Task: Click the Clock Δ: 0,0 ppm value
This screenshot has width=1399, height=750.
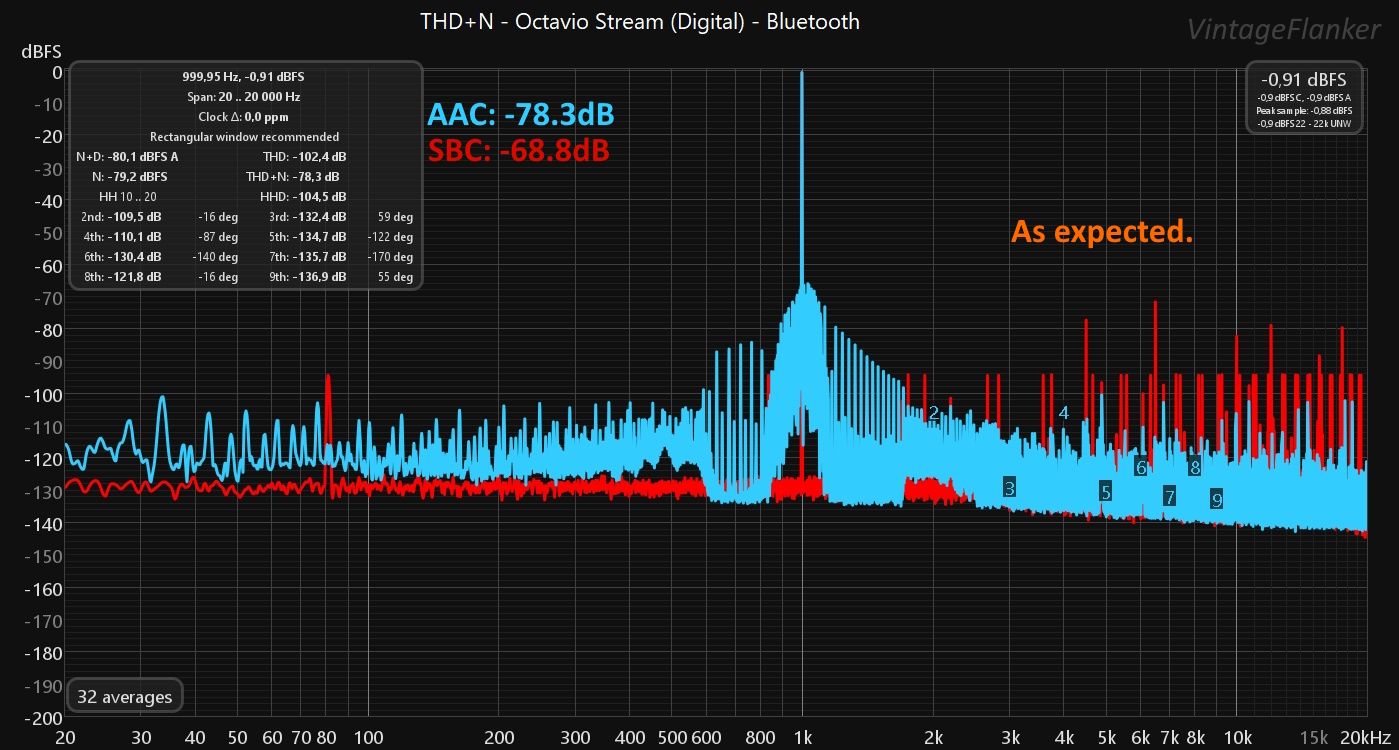Action: tap(244, 117)
